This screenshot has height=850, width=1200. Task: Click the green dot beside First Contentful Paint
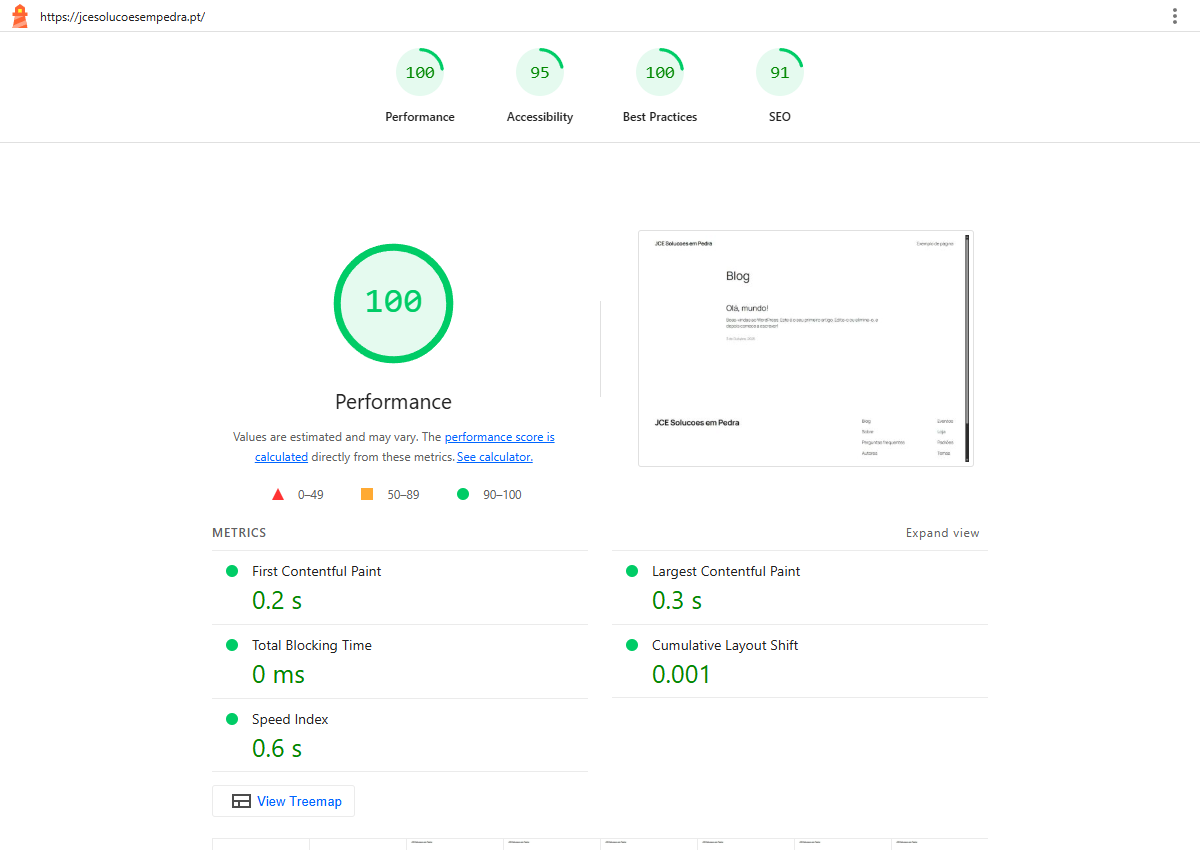point(232,571)
